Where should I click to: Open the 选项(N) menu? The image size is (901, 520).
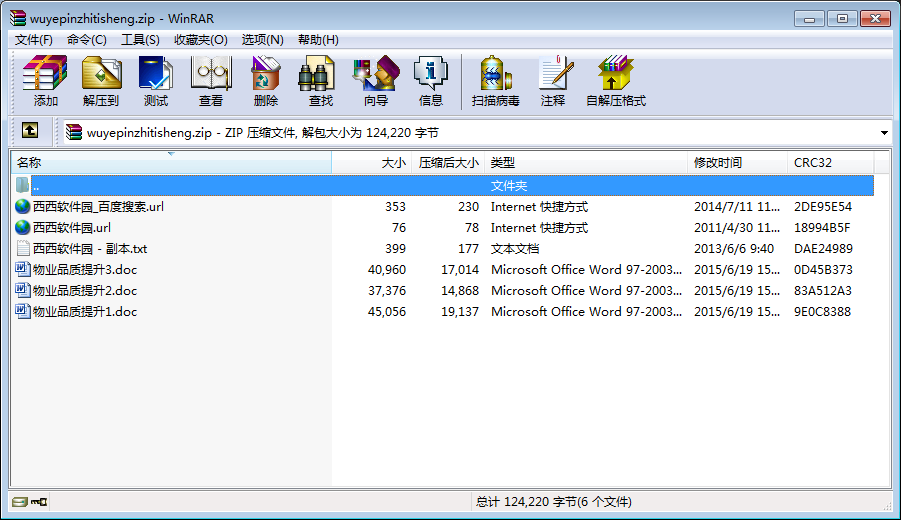coord(263,40)
